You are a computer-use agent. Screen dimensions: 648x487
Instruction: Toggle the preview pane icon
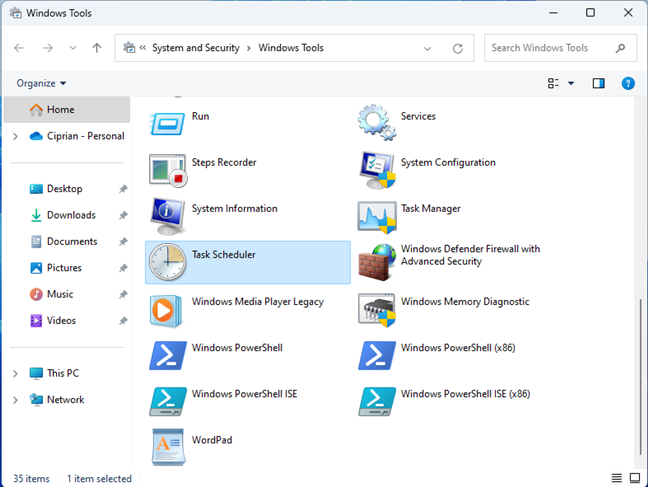[598, 83]
